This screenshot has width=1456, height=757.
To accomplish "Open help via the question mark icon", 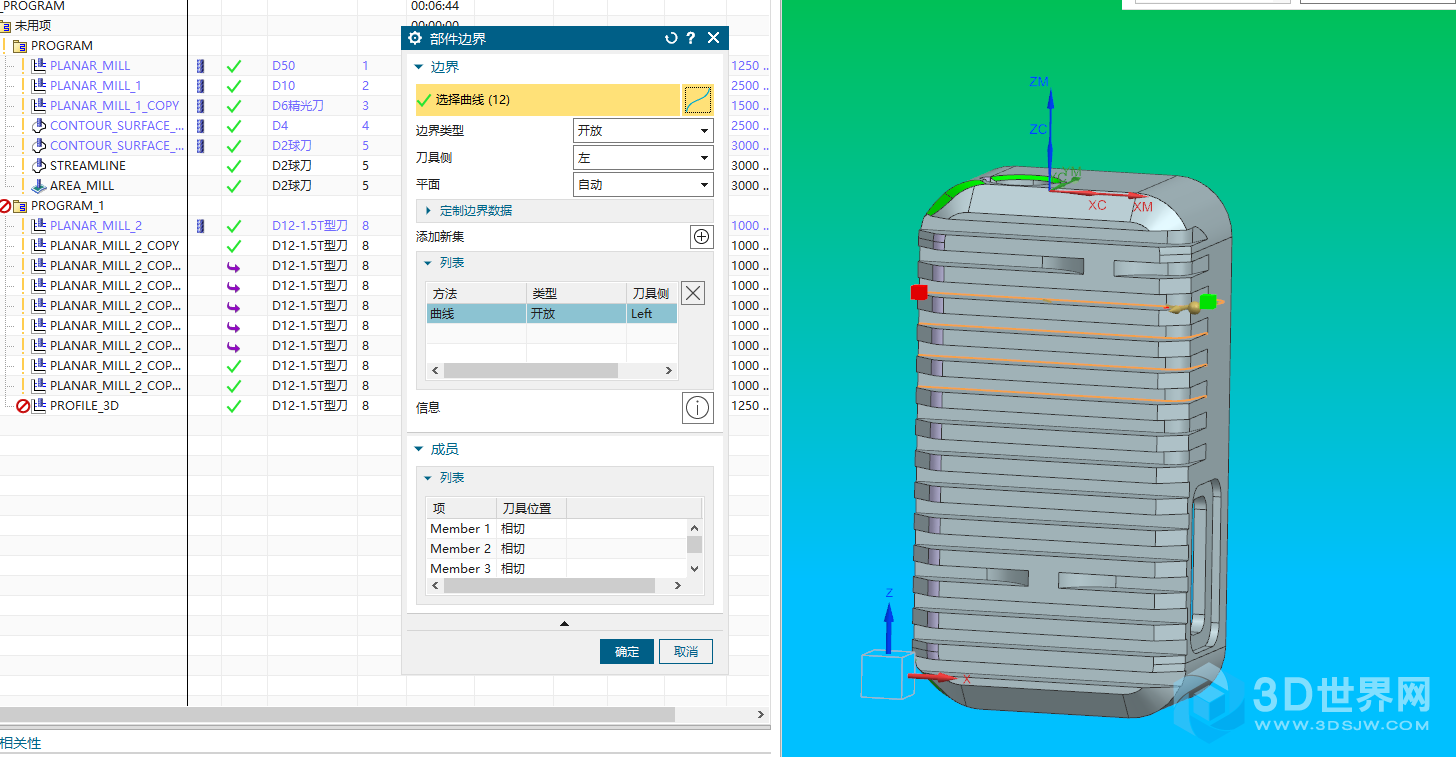I will (690, 38).
